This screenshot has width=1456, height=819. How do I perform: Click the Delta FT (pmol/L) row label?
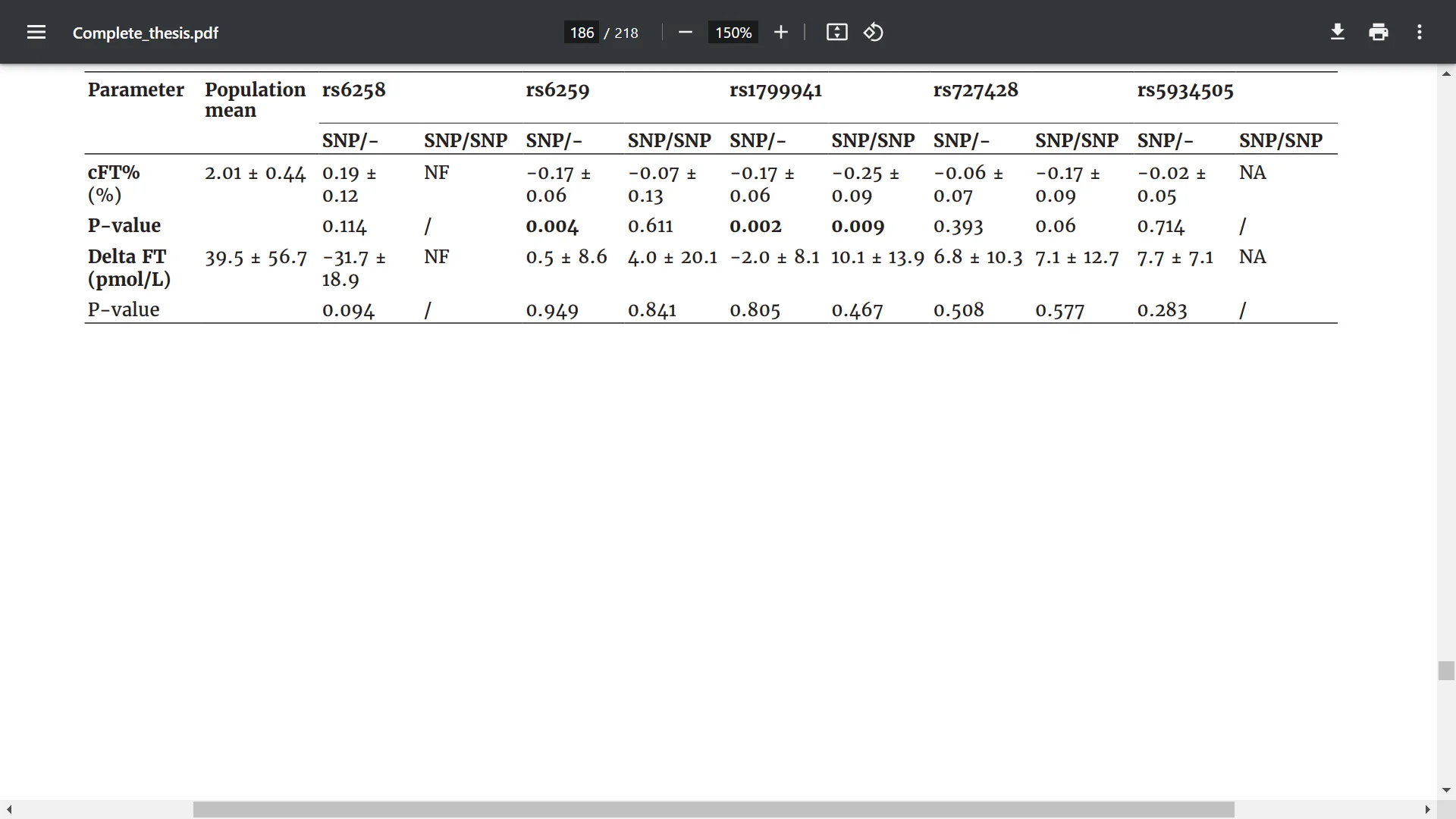129,268
